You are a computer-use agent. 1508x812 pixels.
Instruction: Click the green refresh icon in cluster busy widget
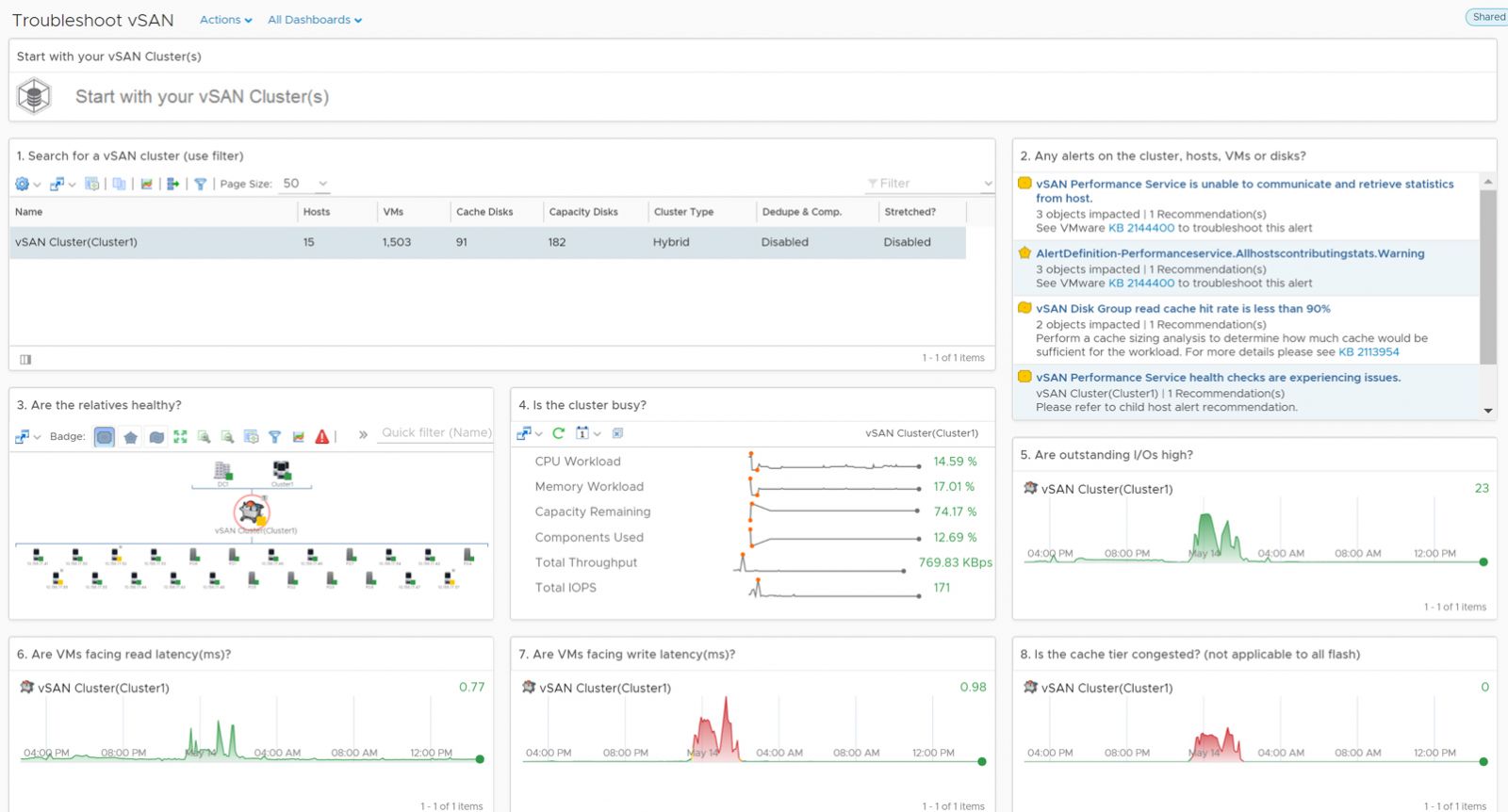click(558, 433)
